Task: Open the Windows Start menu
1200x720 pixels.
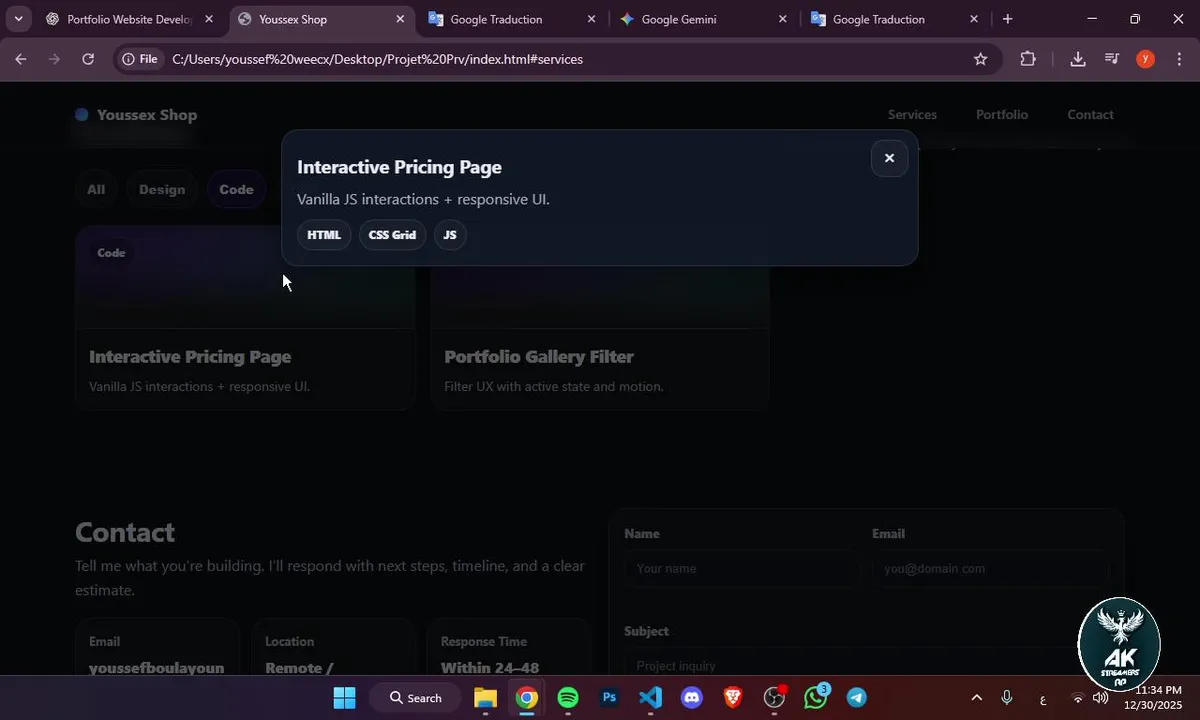Action: coord(344,698)
